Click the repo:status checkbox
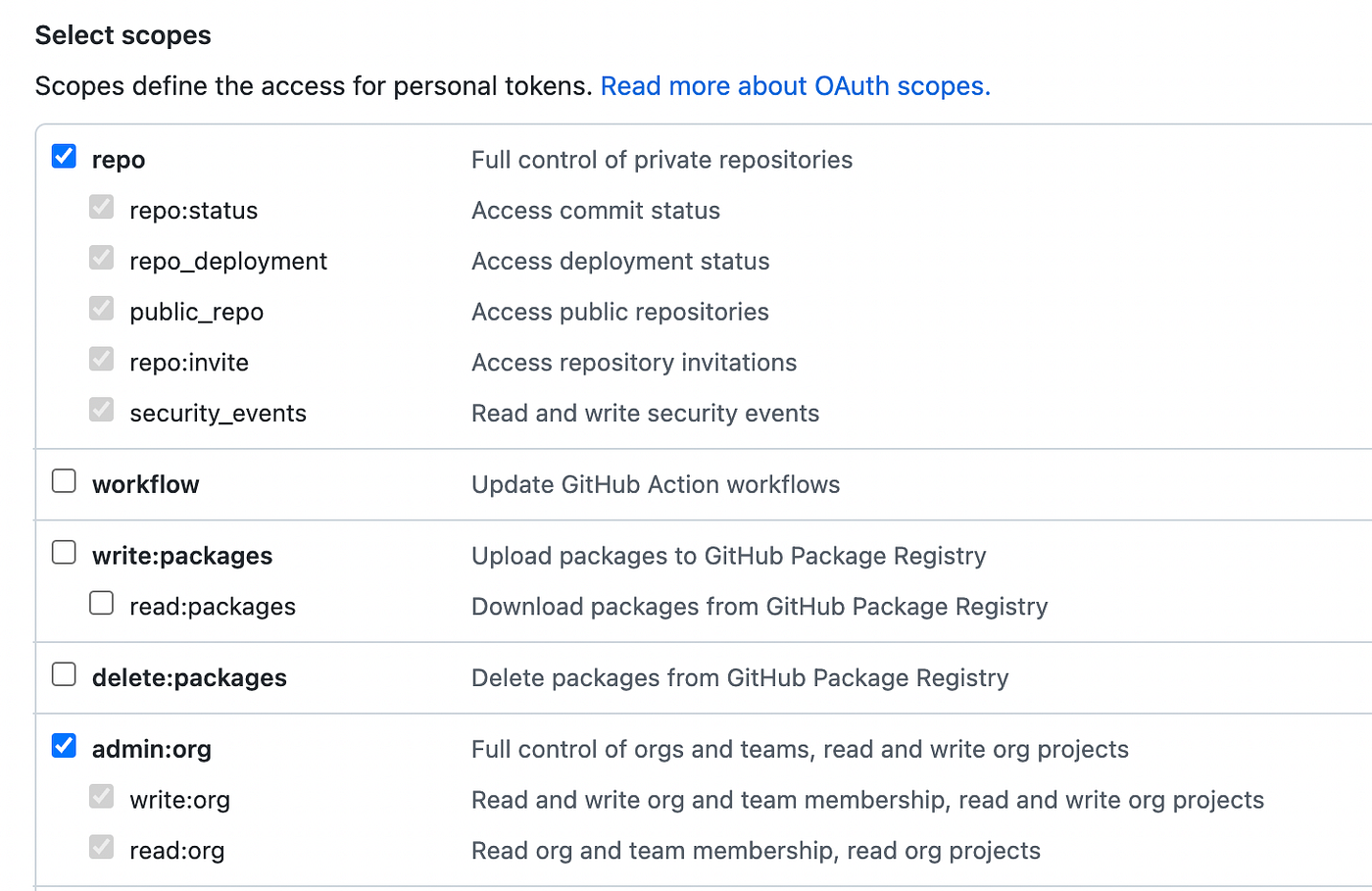Screen dimensions: 1372x891 click(101, 206)
